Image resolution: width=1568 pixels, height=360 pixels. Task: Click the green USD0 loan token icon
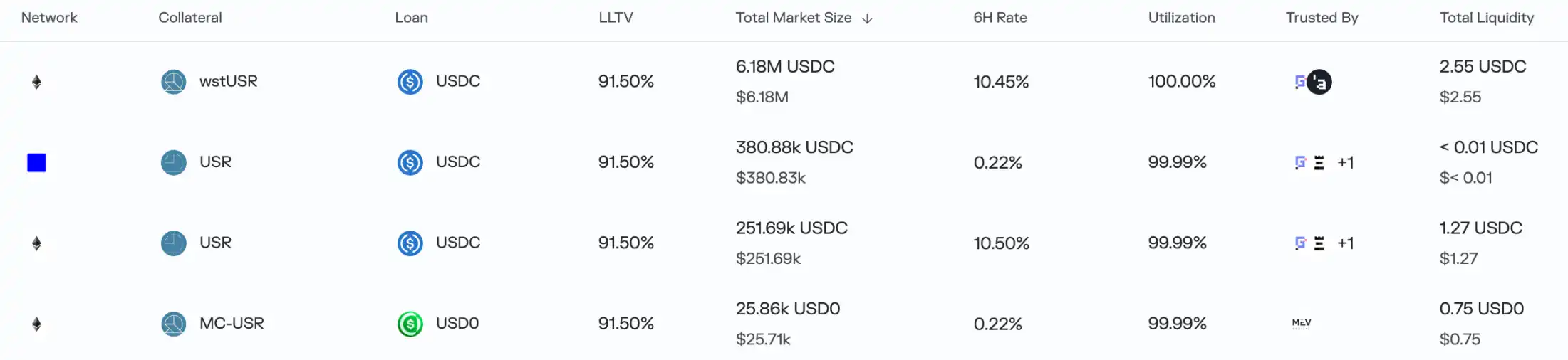click(410, 324)
